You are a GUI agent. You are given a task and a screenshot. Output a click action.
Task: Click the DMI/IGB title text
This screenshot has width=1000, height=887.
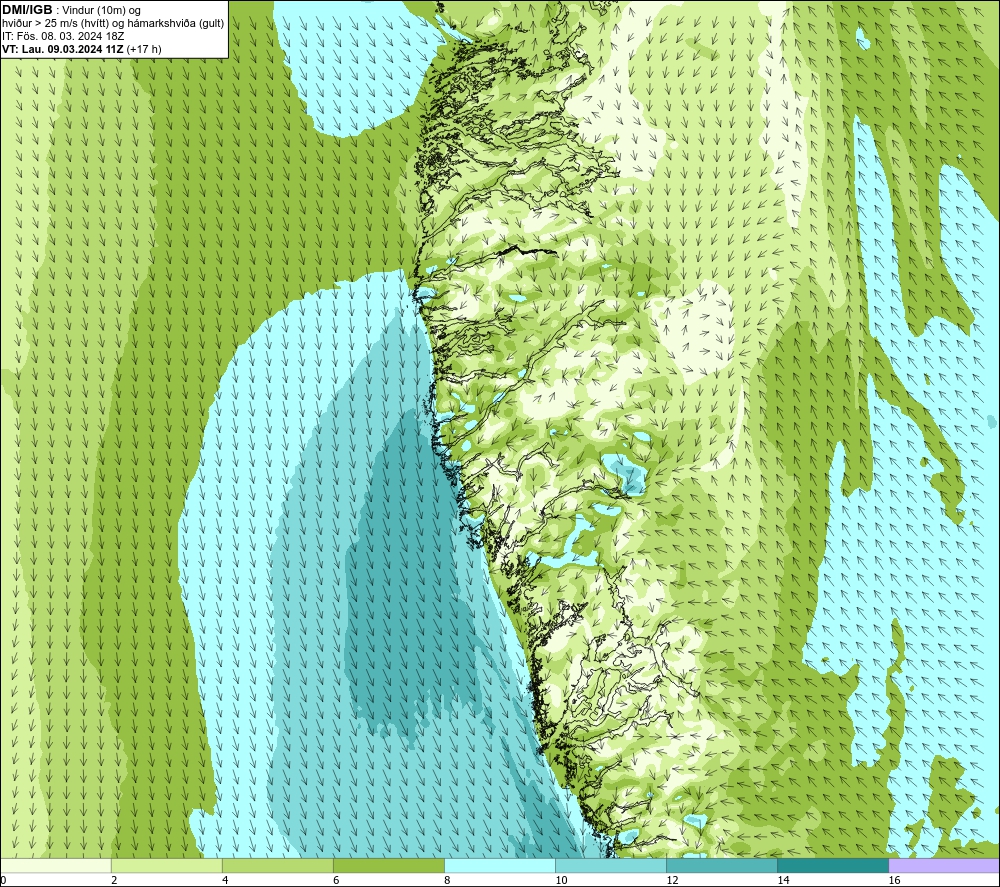27,10
